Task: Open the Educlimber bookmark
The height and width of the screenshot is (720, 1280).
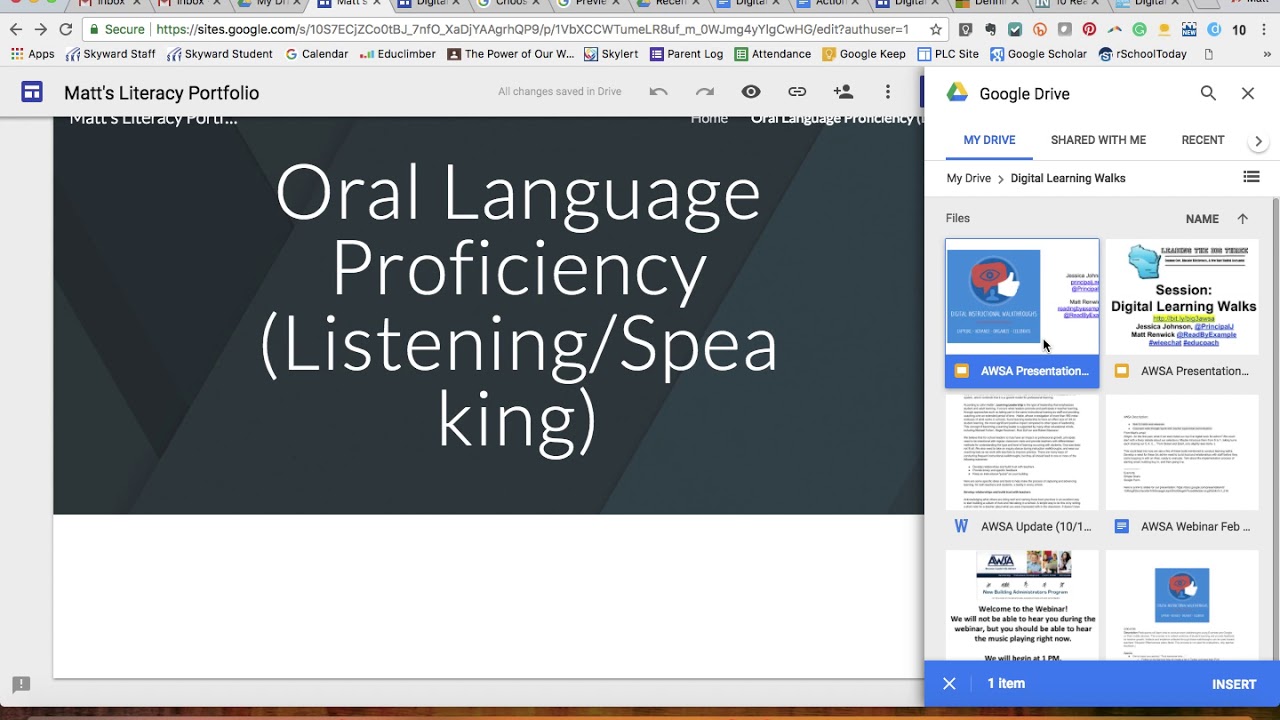Action: pos(398,54)
